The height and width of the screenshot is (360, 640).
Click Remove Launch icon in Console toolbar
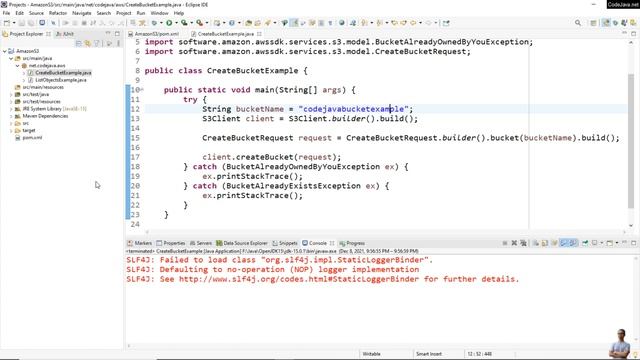tap(514, 243)
